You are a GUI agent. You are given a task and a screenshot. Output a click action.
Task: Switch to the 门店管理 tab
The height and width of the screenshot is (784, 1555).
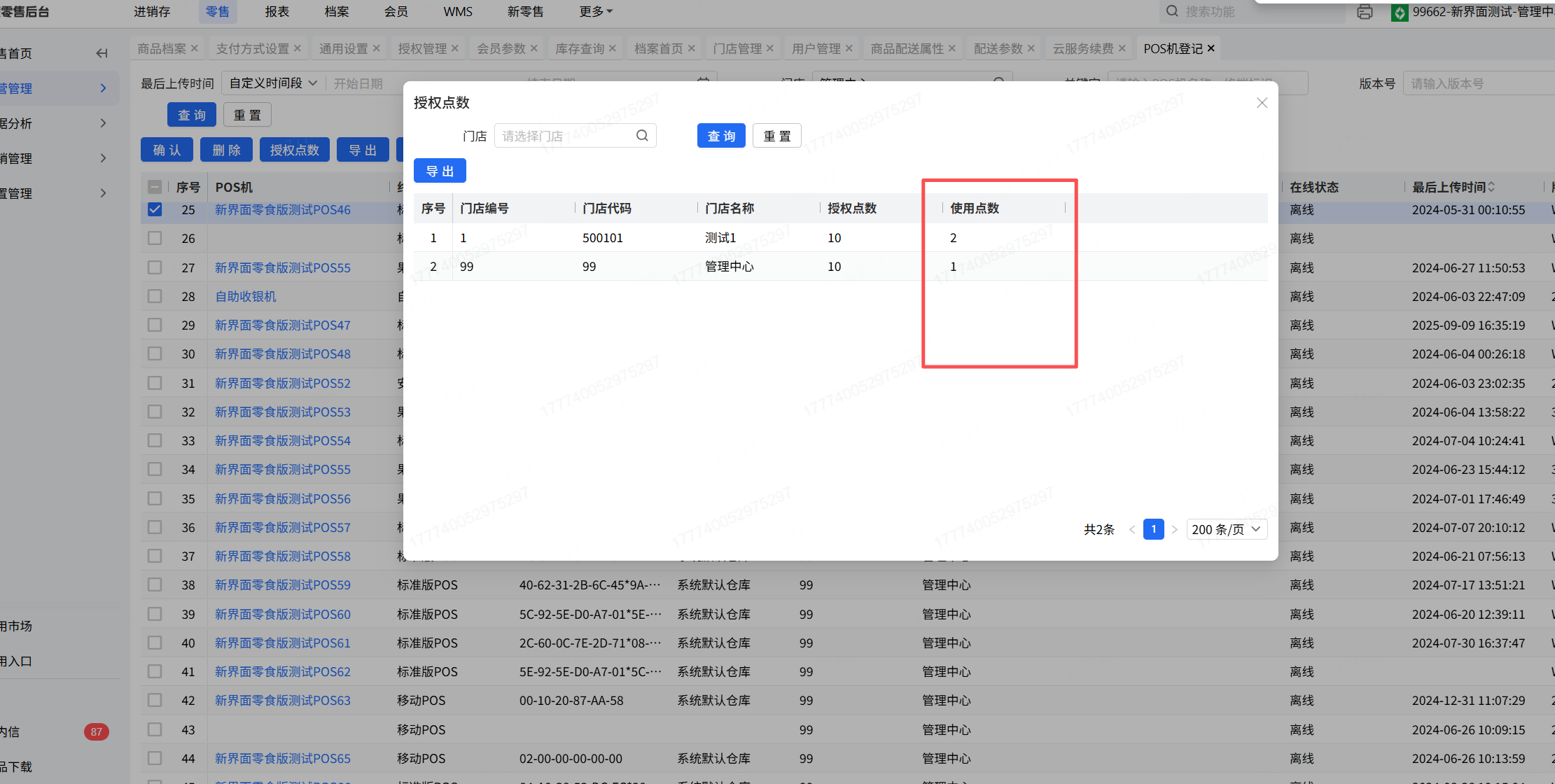pos(737,48)
